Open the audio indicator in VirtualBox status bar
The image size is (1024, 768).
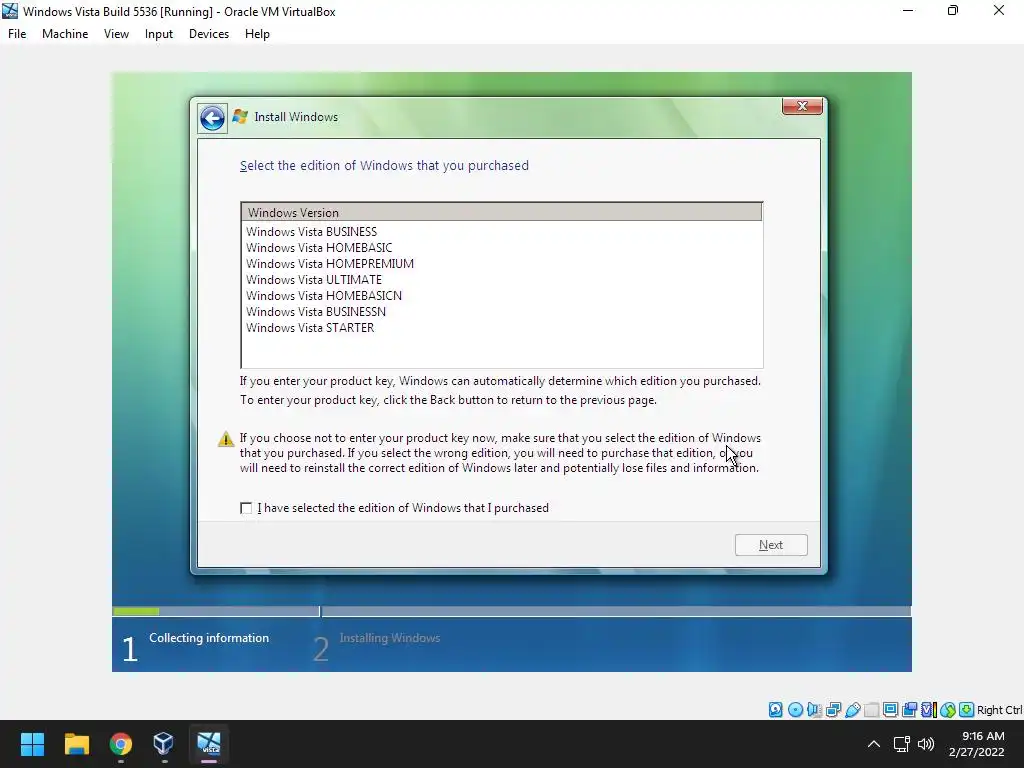click(x=814, y=710)
